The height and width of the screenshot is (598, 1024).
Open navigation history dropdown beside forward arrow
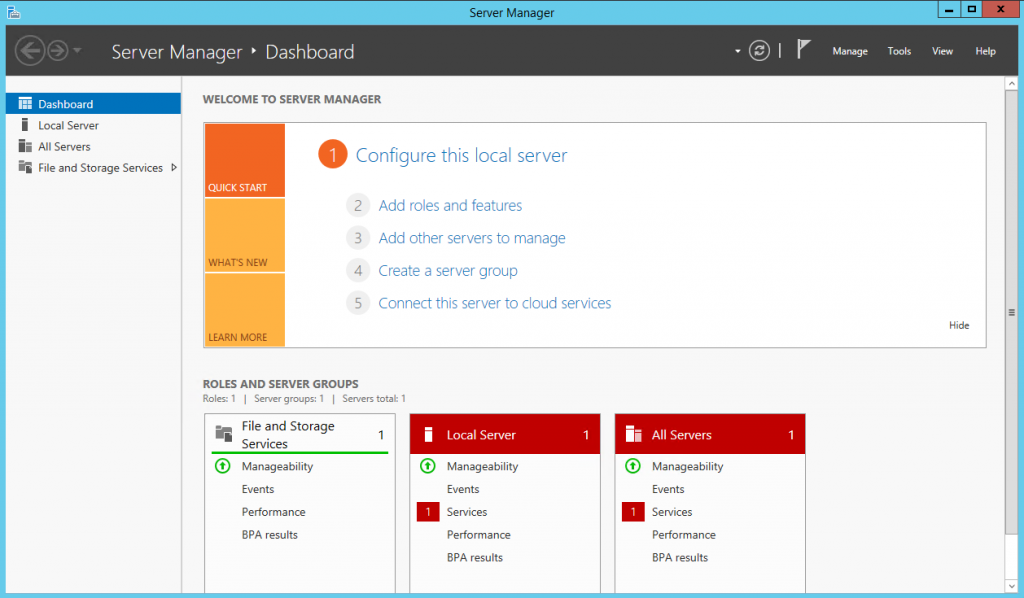point(77,50)
